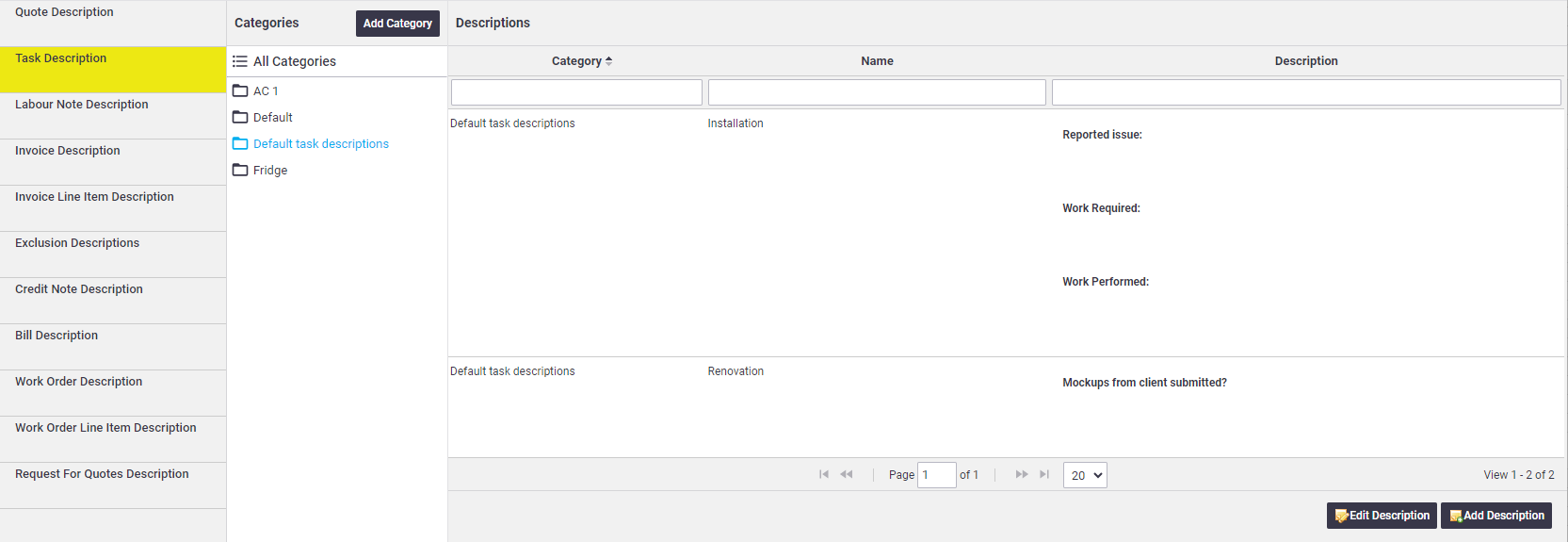Click the blue Default task descriptions folder icon

tap(240, 143)
